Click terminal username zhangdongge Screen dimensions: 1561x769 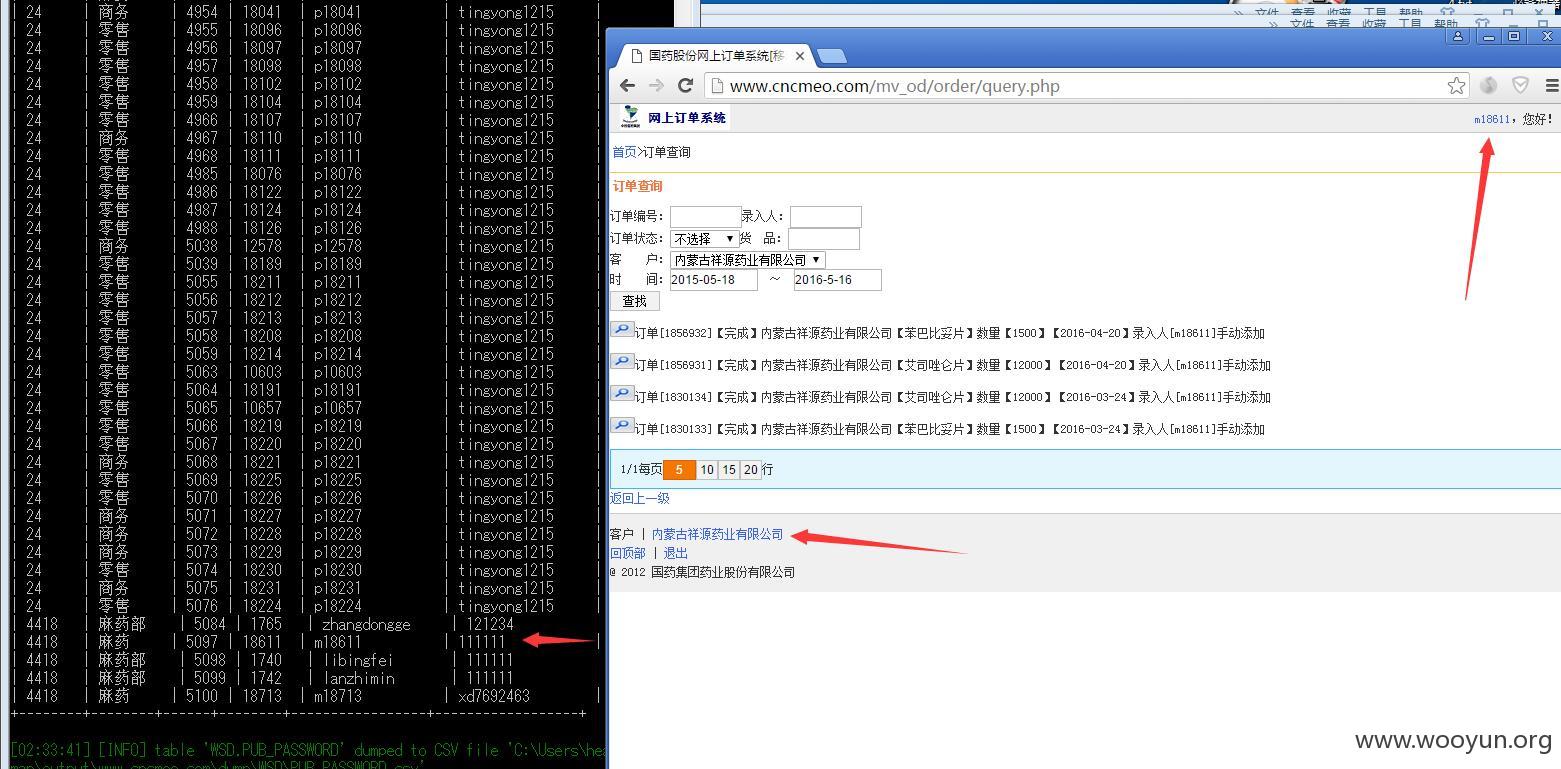(x=366, y=624)
